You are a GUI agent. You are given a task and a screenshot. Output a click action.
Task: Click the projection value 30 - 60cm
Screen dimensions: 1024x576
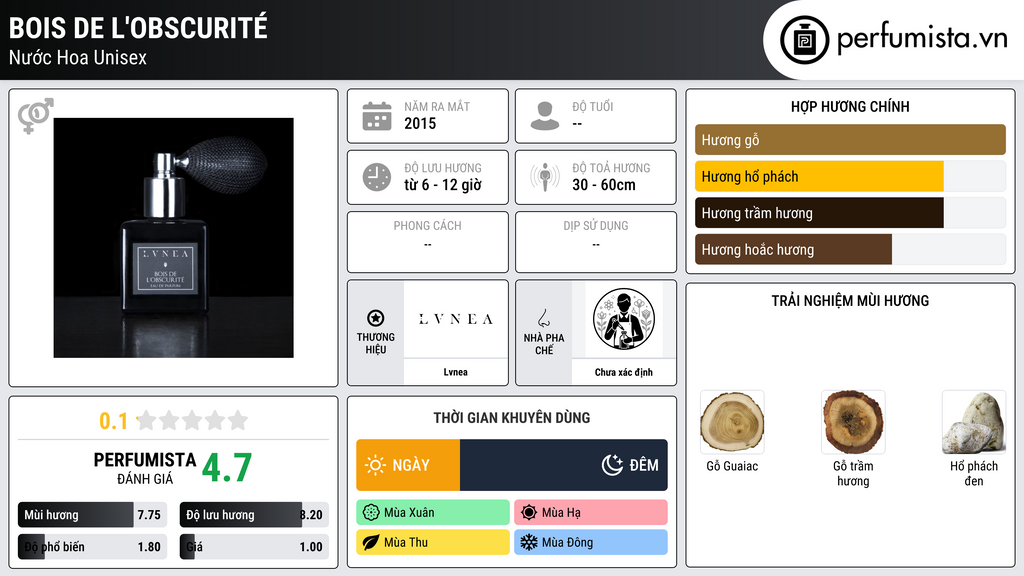604,185
